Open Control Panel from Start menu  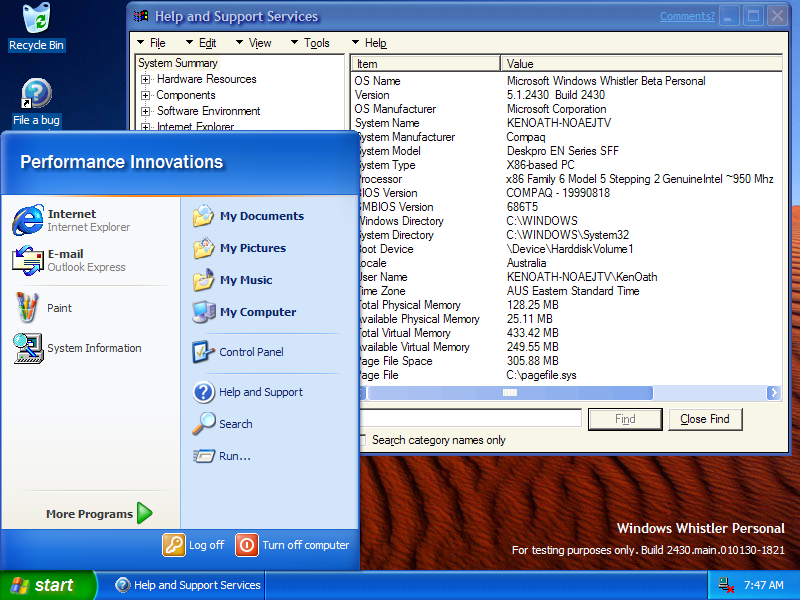point(251,352)
